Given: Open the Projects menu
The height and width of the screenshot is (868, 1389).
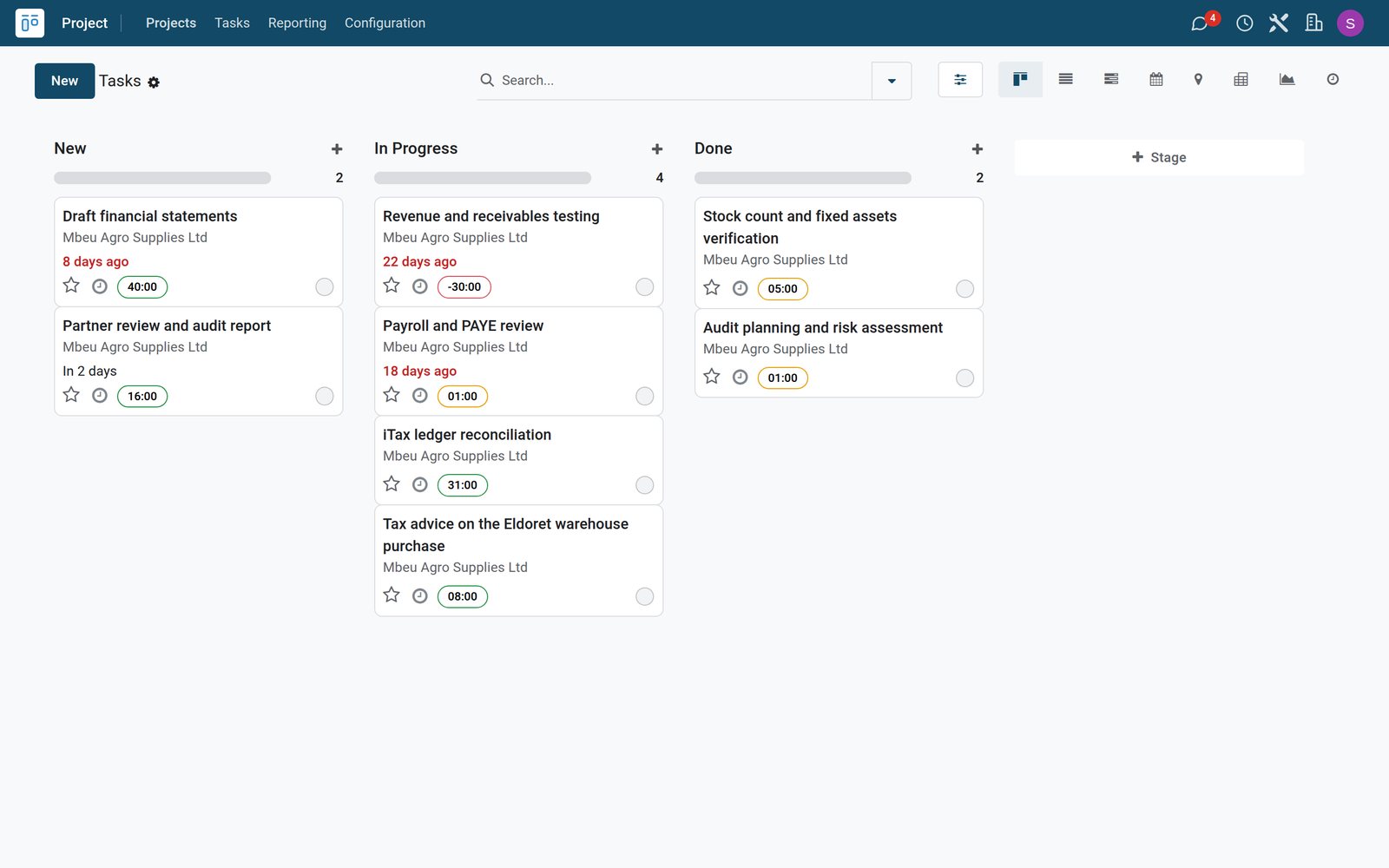Looking at the screenshot, I should 171,23.
